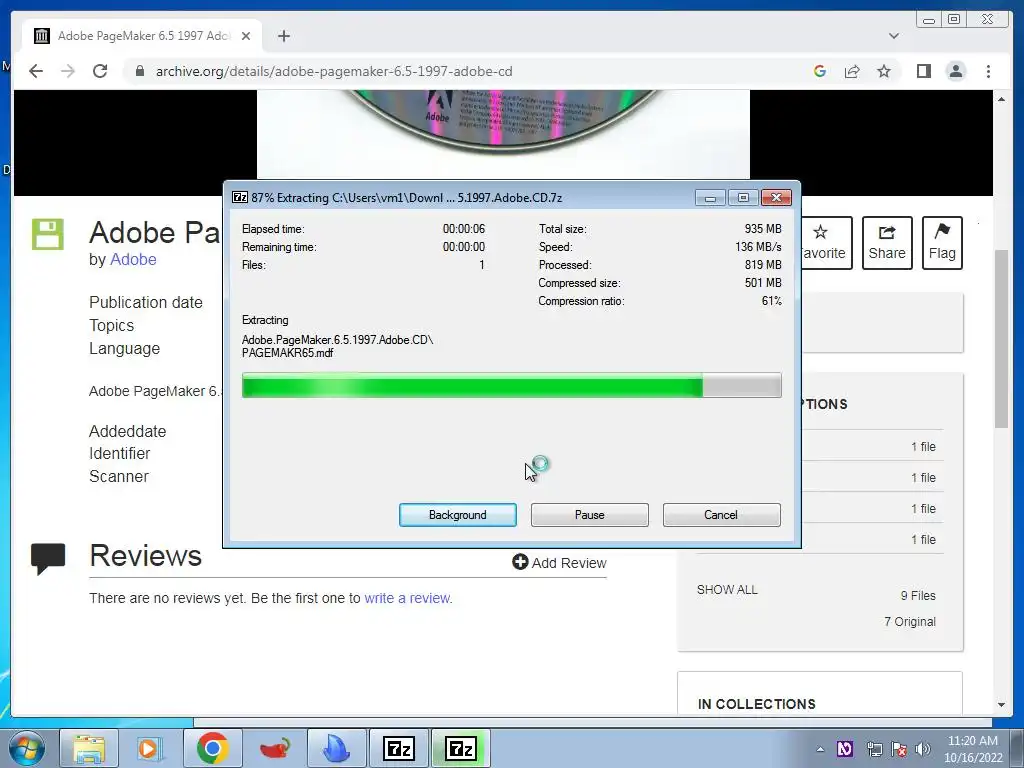Click the Google icon in address bar
This screenshot has height=768, width=1024.
[820, 71]
